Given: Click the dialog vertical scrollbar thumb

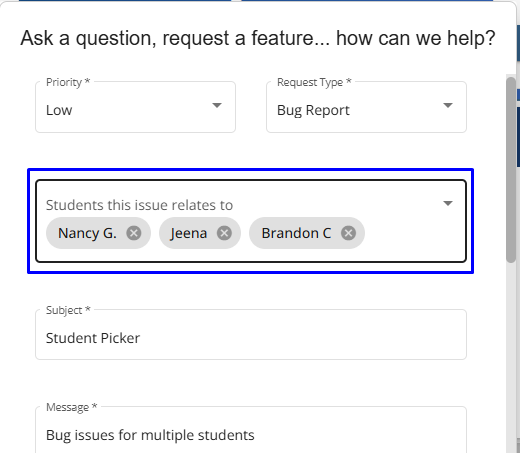Looking at the screenshot, I should (x=511, y=170).
